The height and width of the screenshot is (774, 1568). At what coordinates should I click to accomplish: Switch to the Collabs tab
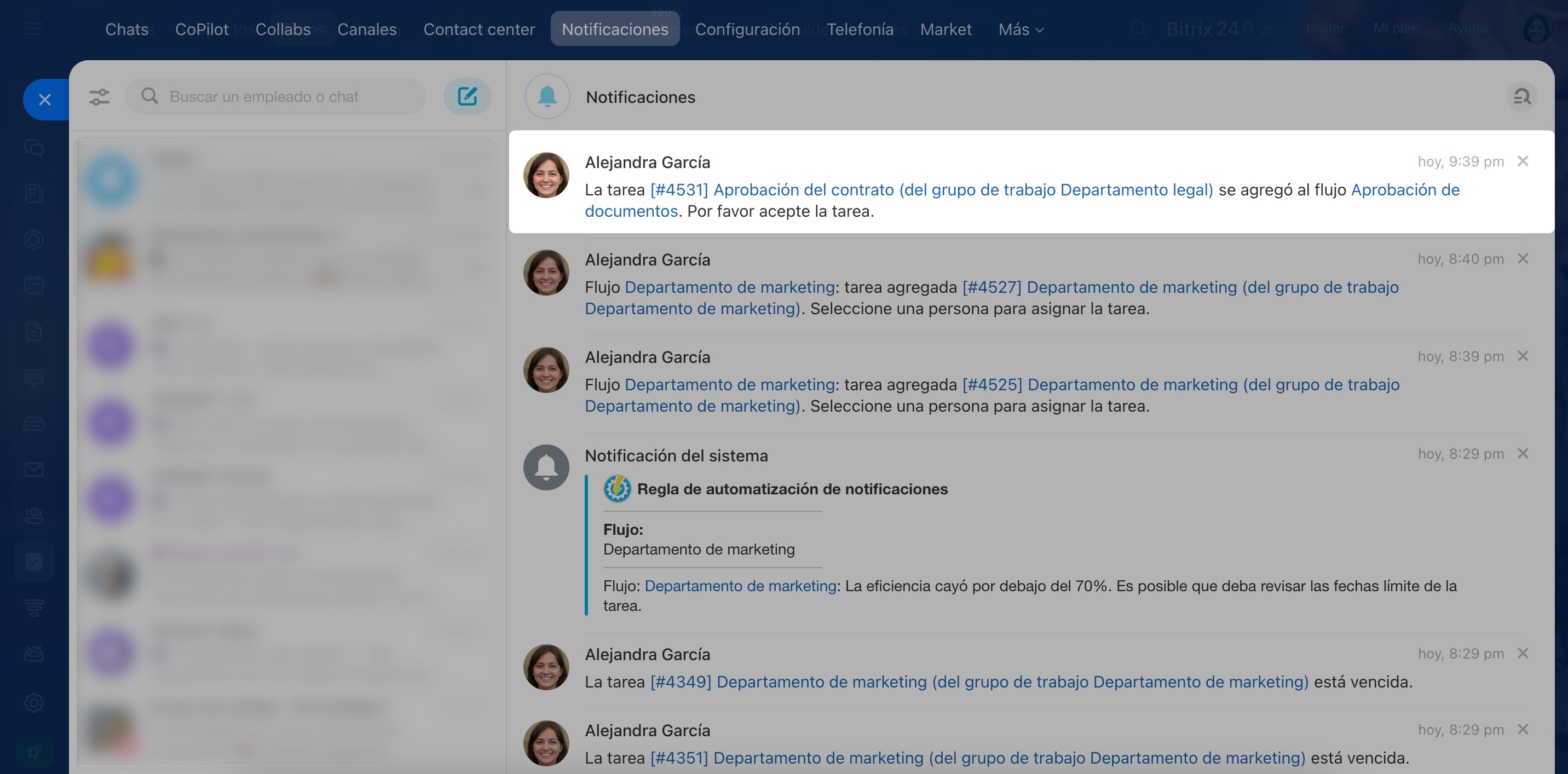coord(283,29)
